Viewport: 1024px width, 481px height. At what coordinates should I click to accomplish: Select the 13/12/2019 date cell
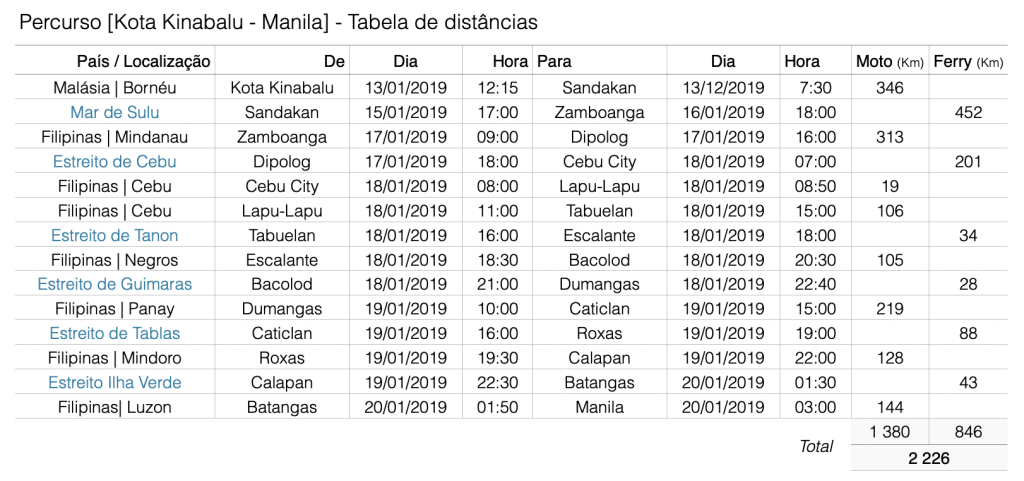pos(723,88)
